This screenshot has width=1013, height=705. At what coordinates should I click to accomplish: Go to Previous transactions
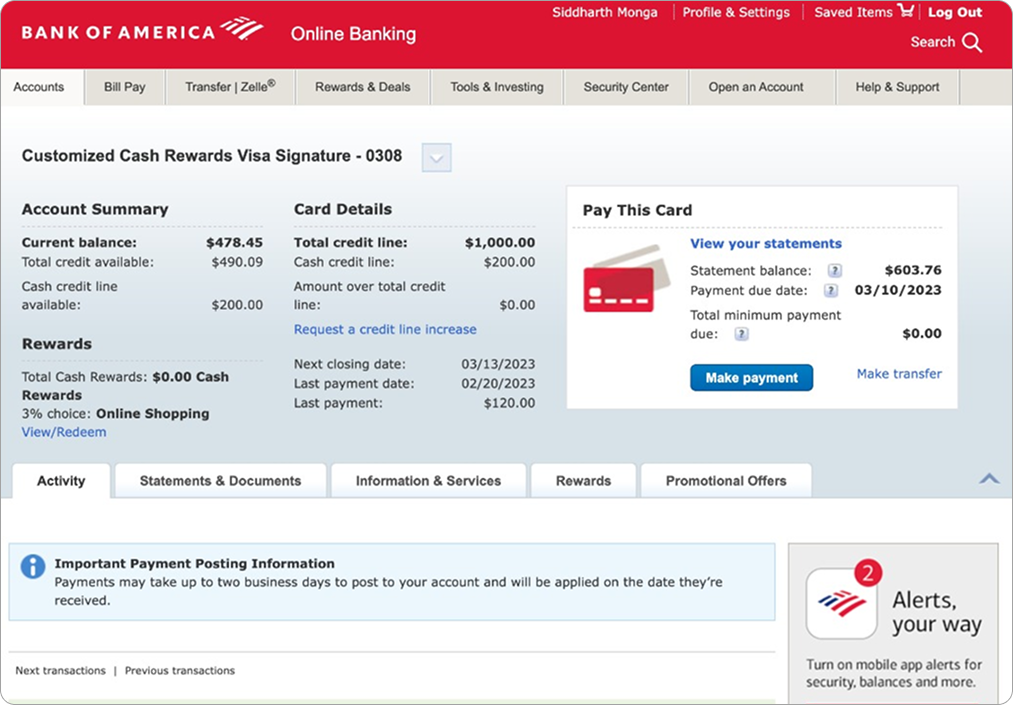180,670
